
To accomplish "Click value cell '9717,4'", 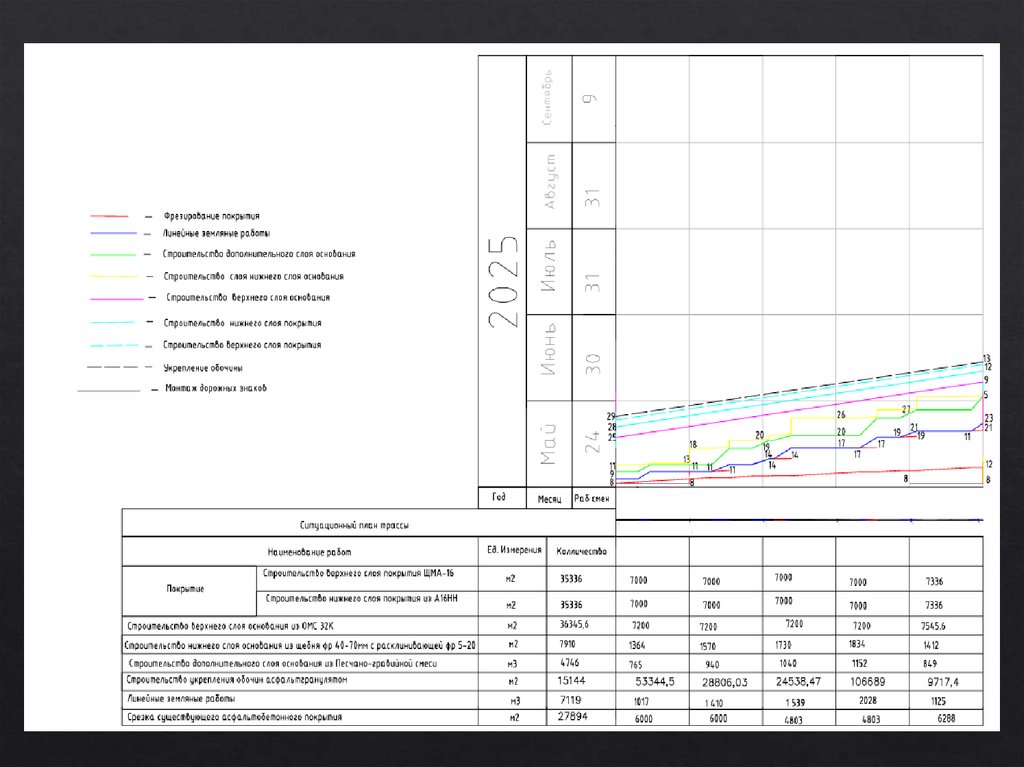I will tap(943, 682).
